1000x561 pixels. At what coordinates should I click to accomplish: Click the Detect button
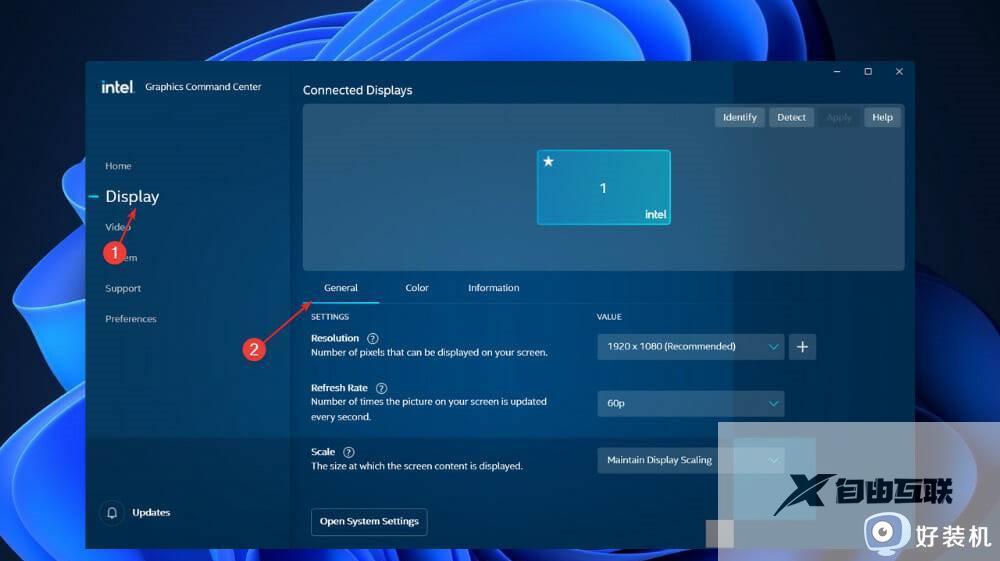pyautogui.click(x=791, y=117)
